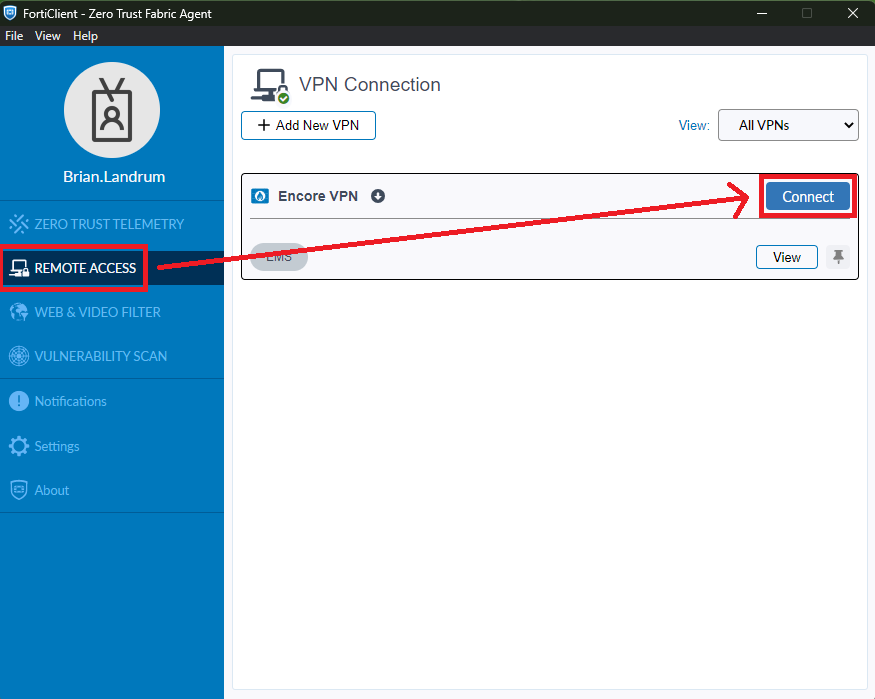Click the EMS tag on Encore VPN
This screenshot has width=875, height=699.
click(279, 257)
